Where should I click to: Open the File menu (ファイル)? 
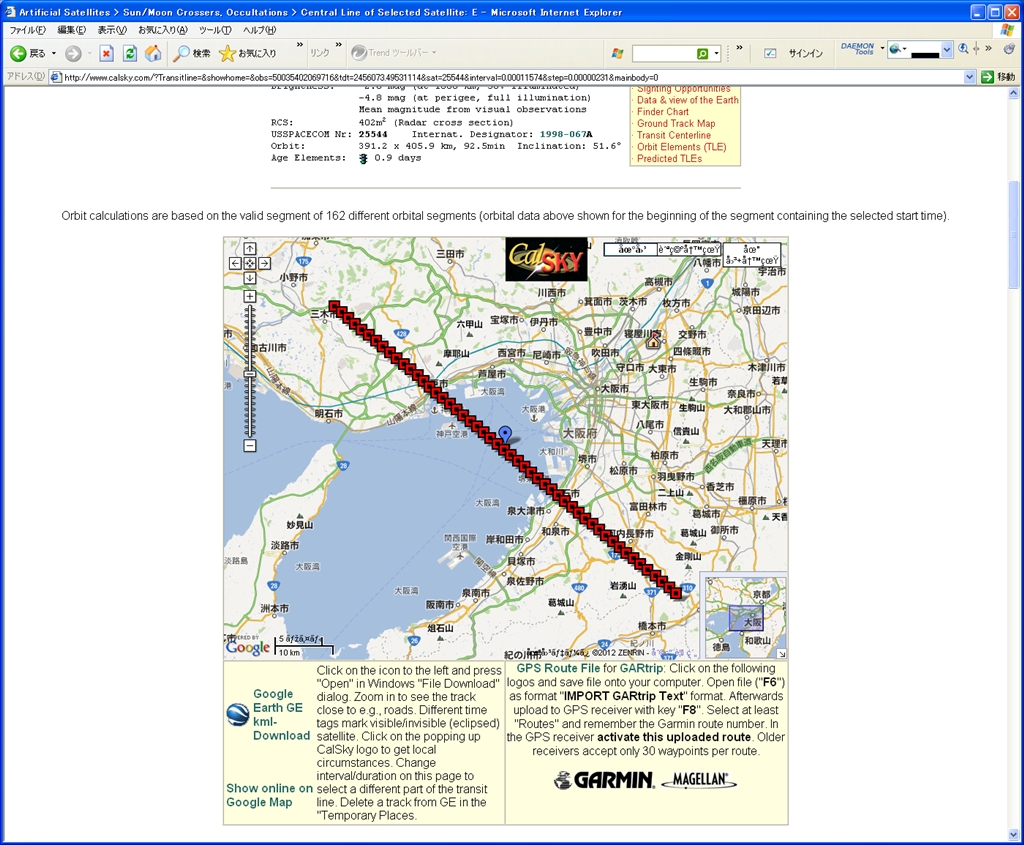click(x=27, y=30)
